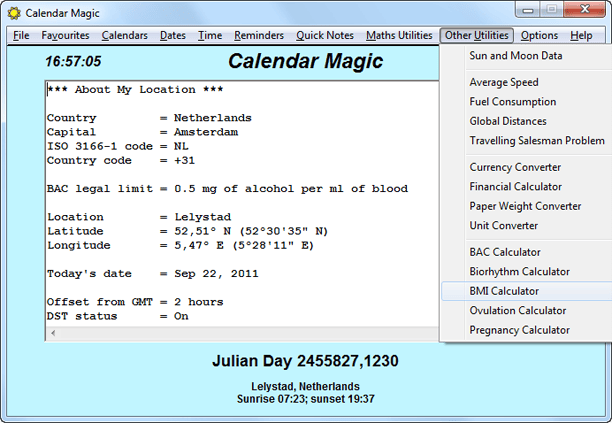Click the 'BAC legal limit' line
The height and width of the screenshot is (423, 612).
point(228,189)
